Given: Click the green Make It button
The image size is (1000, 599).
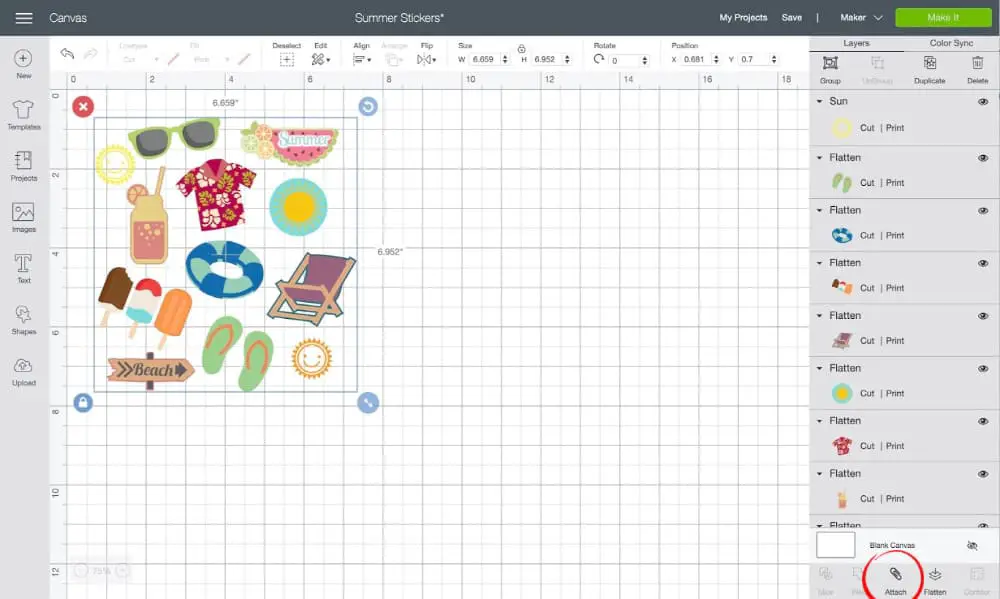Looking at the screenshot, I should pos(943,17).
